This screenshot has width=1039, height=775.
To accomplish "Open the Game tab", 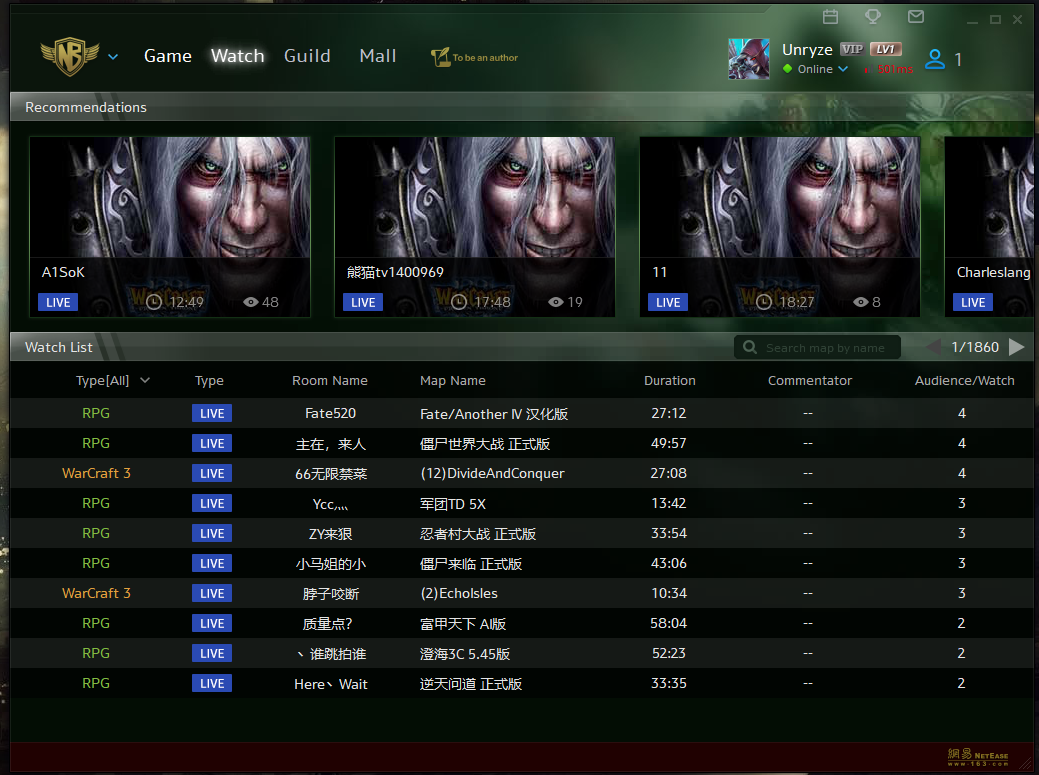I will click(168, 56).
